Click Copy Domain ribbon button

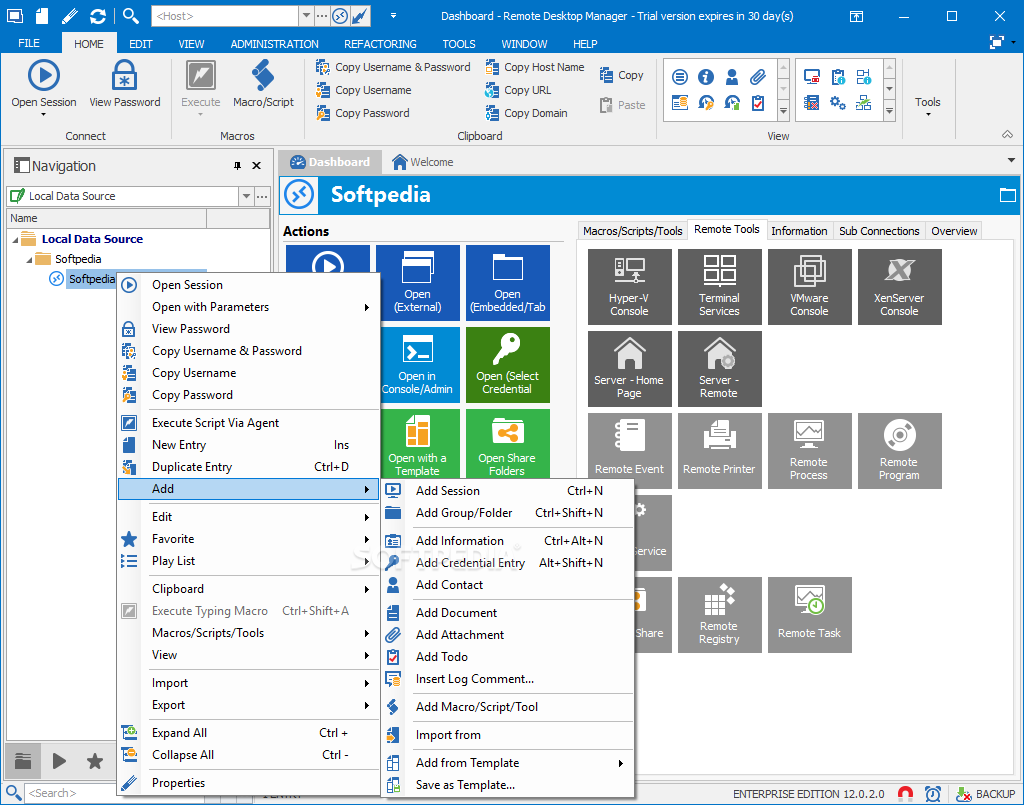pyautogui.click(x=526, y=113)
